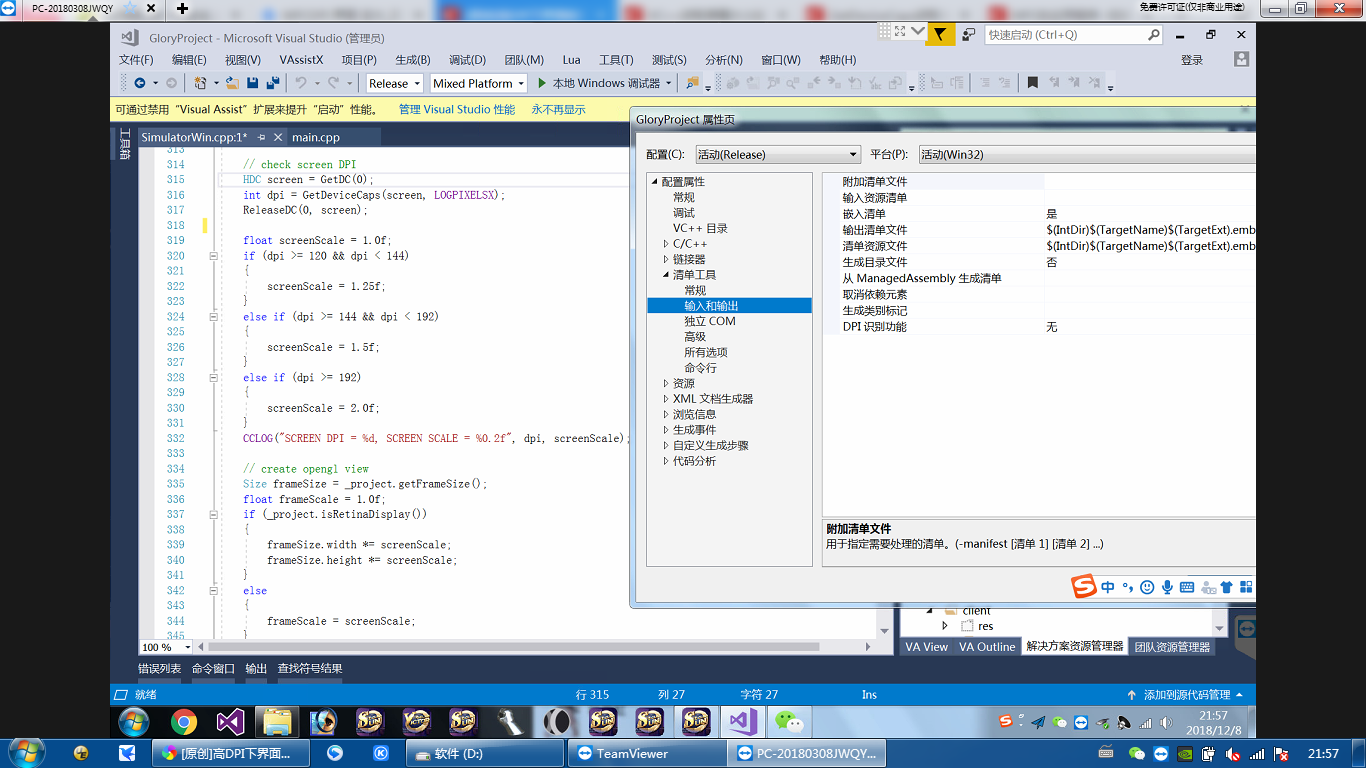Select the 独立 COM tree item
1366x768 pixels.
click(710, 321)
